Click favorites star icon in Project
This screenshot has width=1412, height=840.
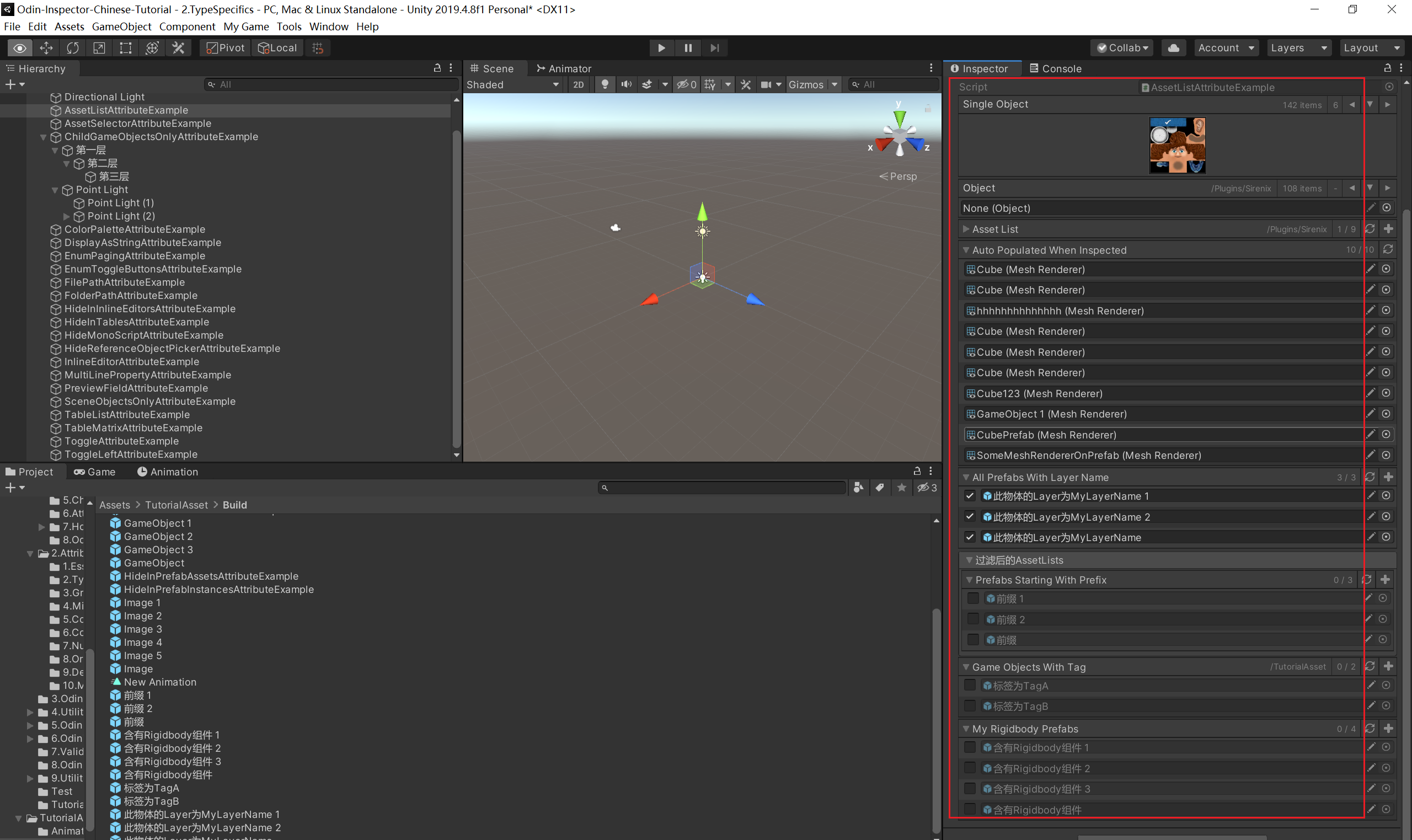(902, 488)
